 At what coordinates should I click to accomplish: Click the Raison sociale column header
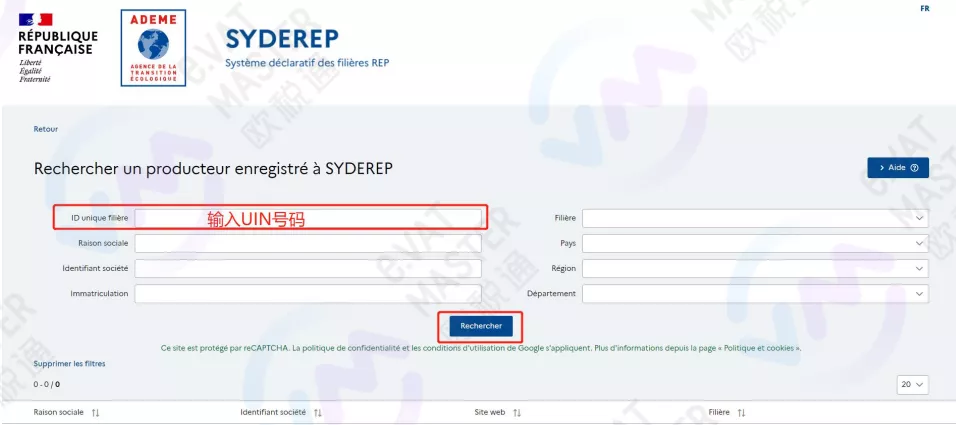(x=59, y=412)
